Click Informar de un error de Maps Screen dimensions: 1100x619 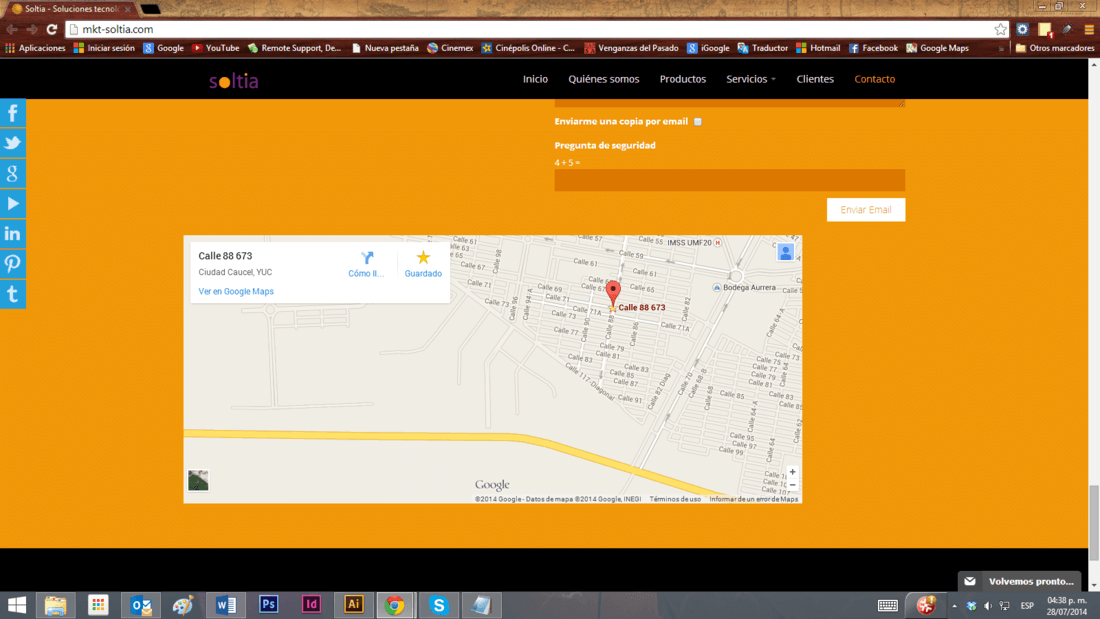(x=753, y=499)
